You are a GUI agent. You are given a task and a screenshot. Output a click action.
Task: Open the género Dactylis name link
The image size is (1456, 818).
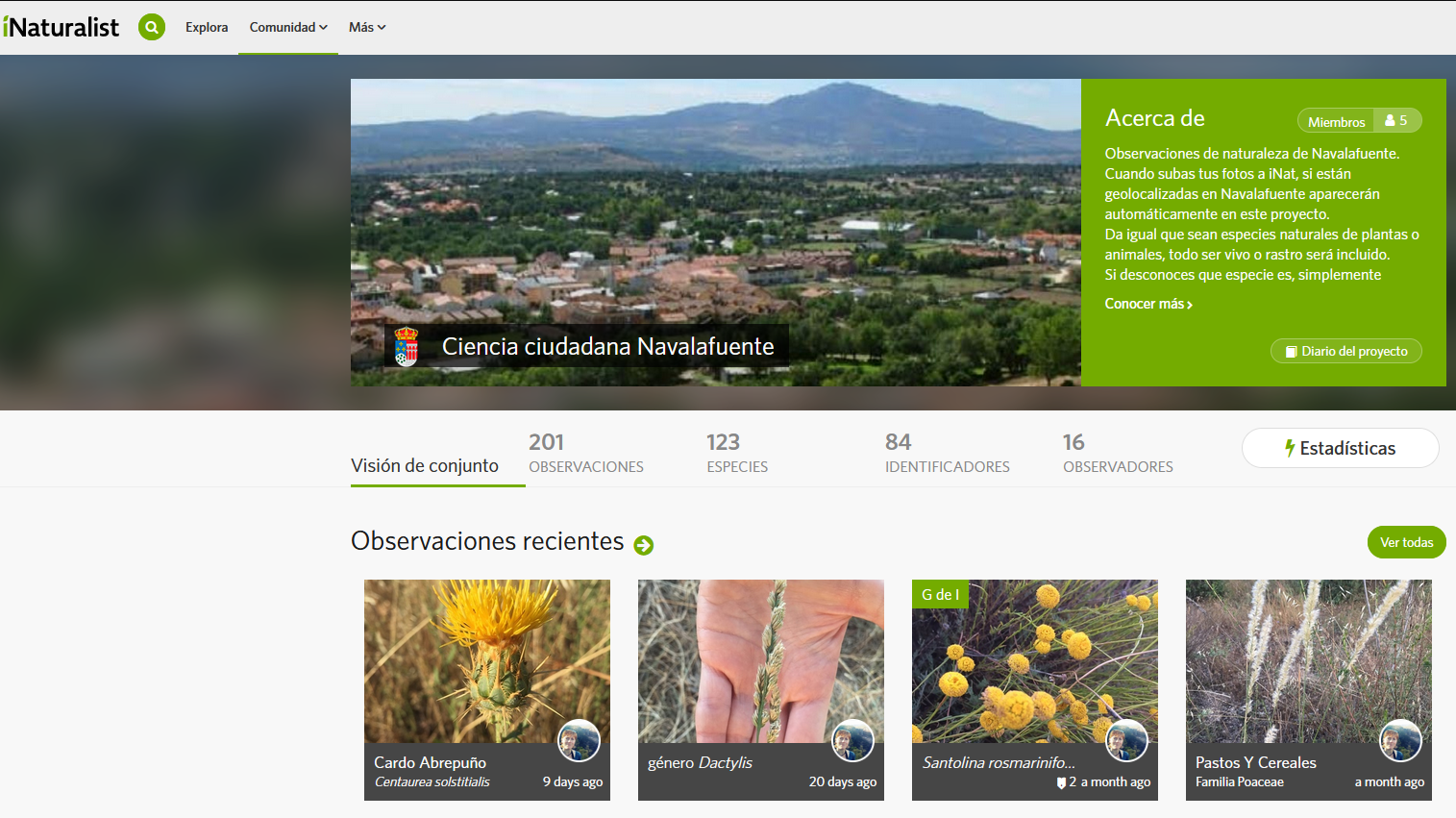click(700, 762)
